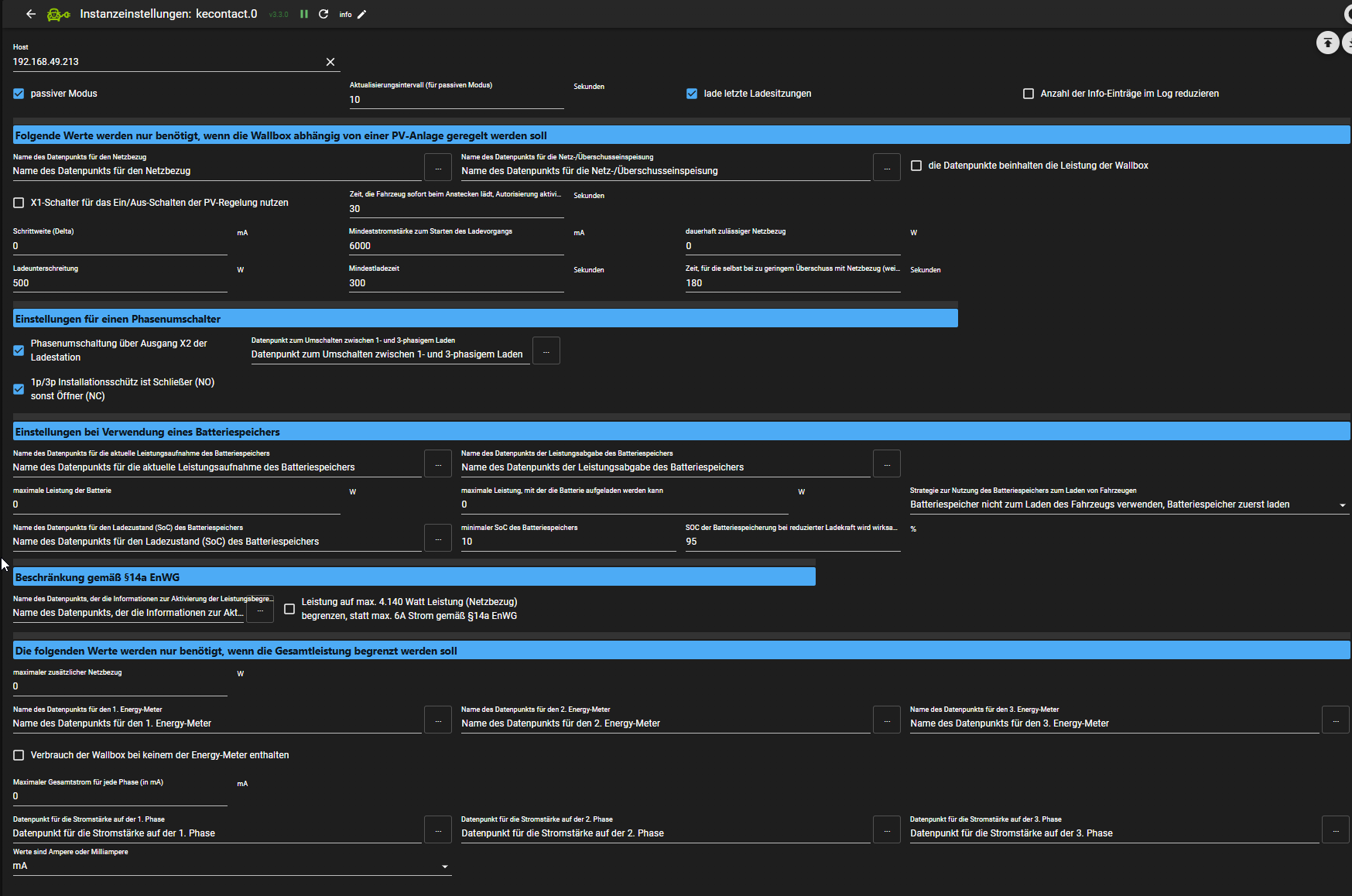Browse datapoint for Phasenumschaltung 1-/3-phasig
This screenshot has height=896, width=1352.
coord(546,351)
